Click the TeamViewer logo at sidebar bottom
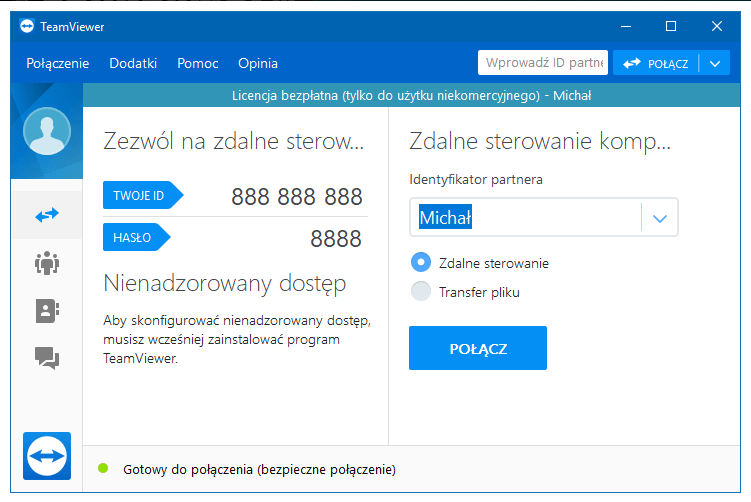 (x=47, y=456)
